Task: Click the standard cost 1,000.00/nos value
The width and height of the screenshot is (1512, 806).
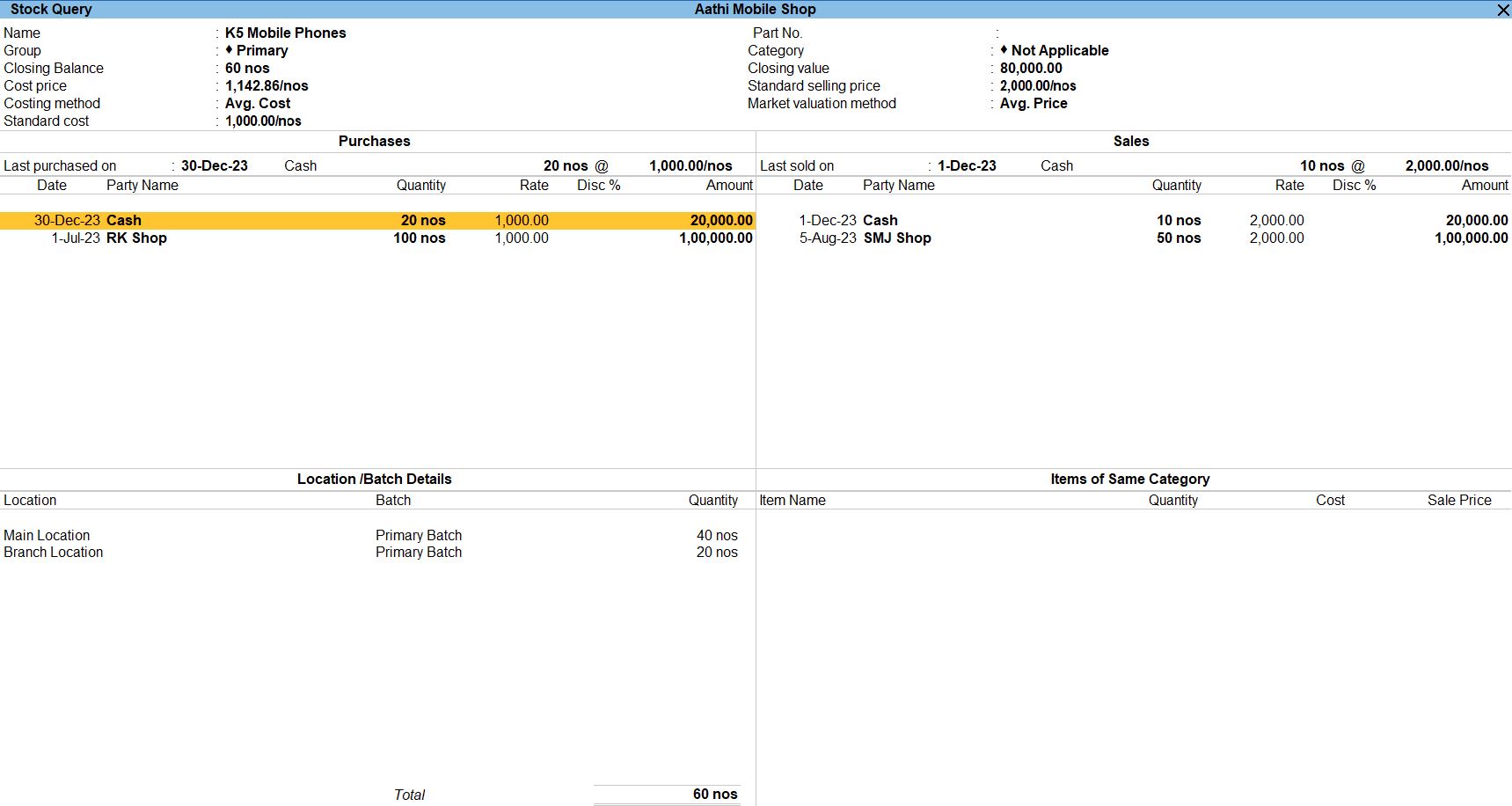Action: click(x=263, y=121)
